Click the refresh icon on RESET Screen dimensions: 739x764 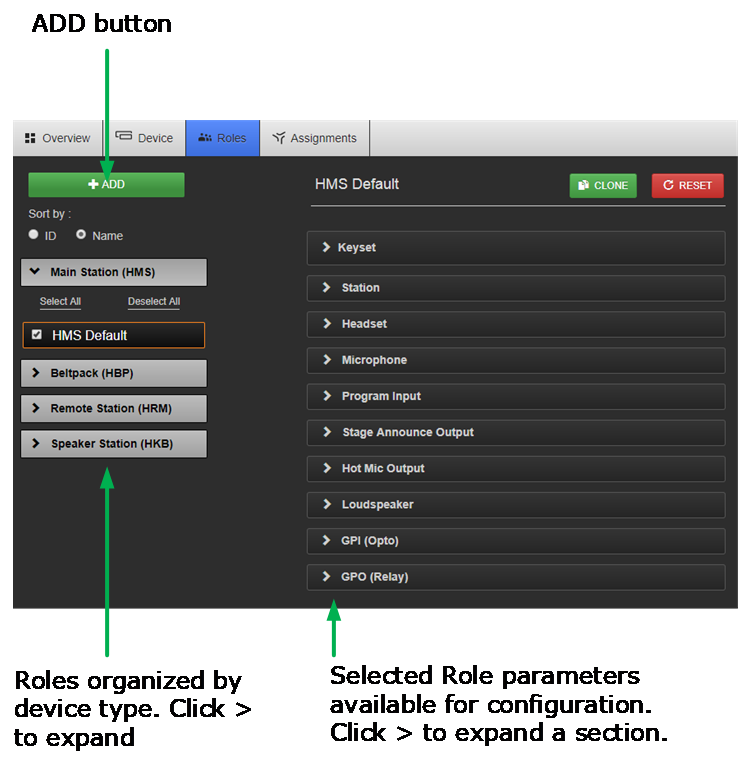pyautogui.click(x=668, y=185)
